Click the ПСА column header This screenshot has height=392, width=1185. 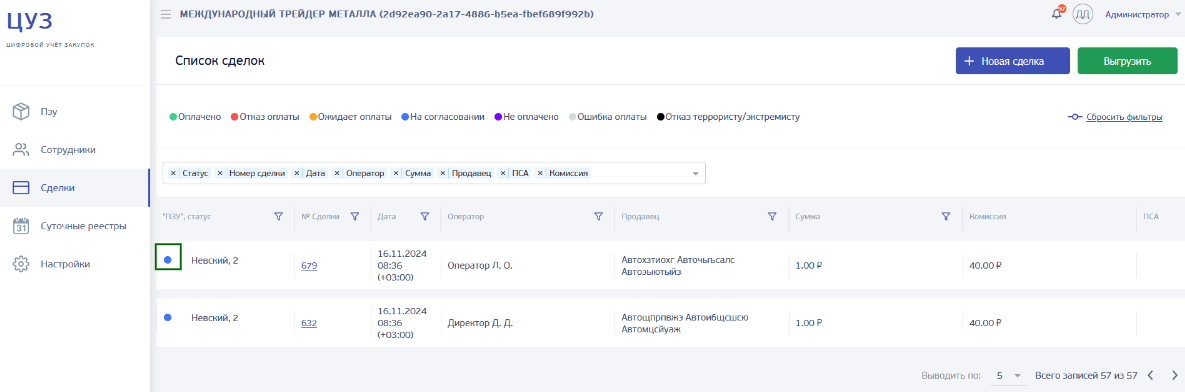coord(1150,217)
